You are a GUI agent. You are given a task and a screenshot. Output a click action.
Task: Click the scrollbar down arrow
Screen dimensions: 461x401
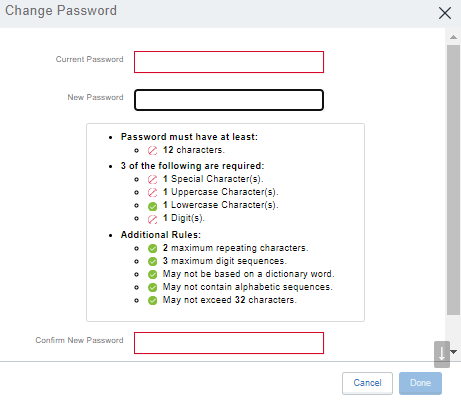pos(454,352)
